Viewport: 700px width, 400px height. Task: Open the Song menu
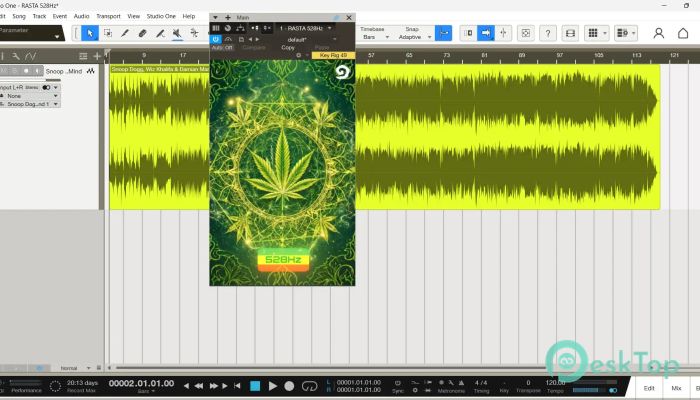[19, 16]
